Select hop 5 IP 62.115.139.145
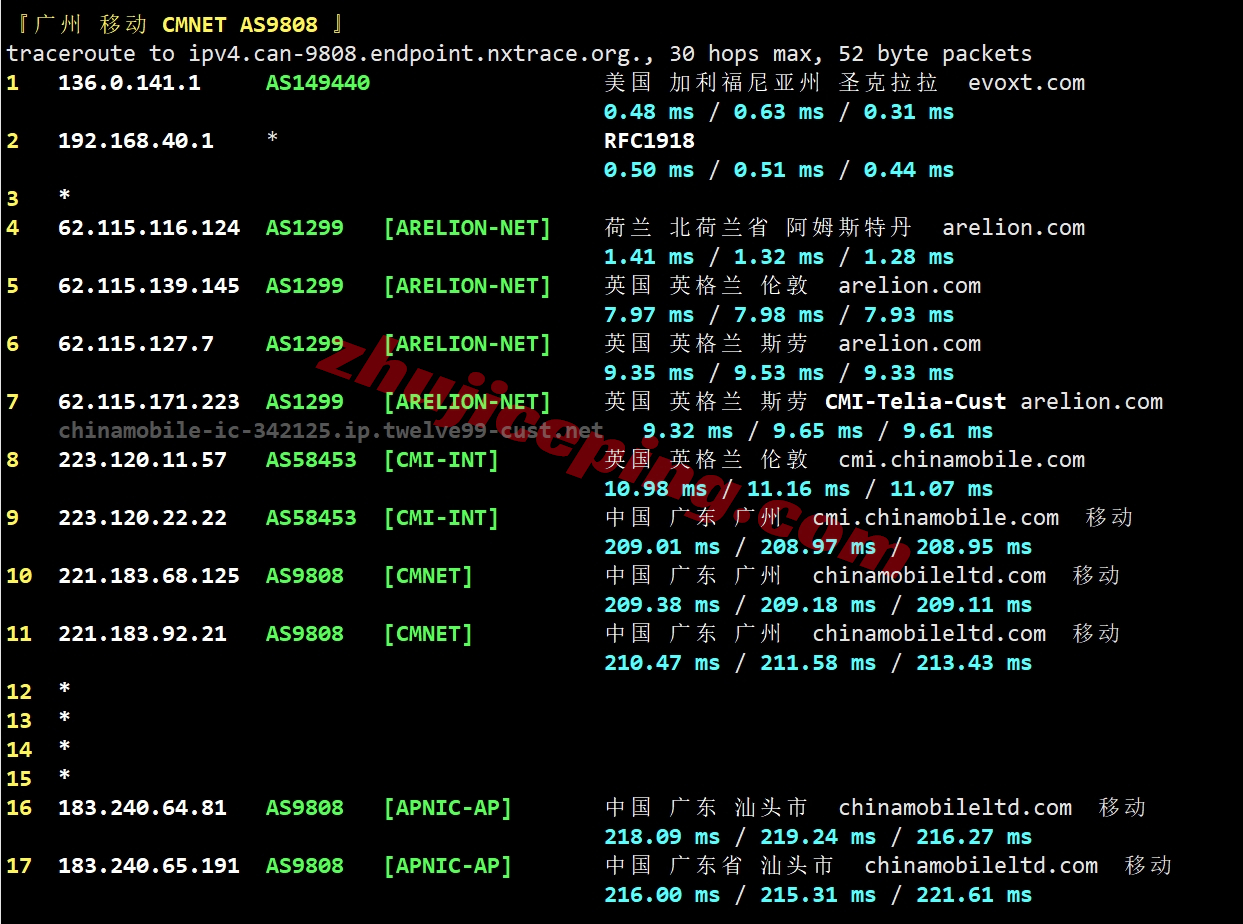1243x924 pixels. pos(149,286)
